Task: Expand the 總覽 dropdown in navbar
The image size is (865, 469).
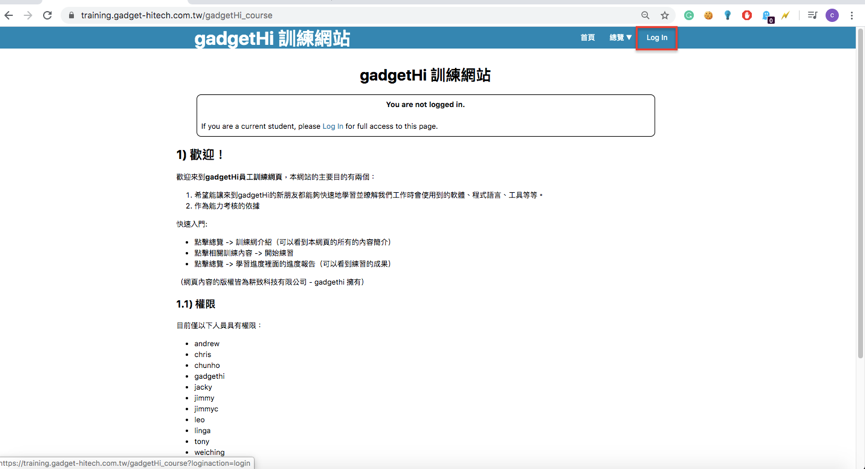Action: 620,38
